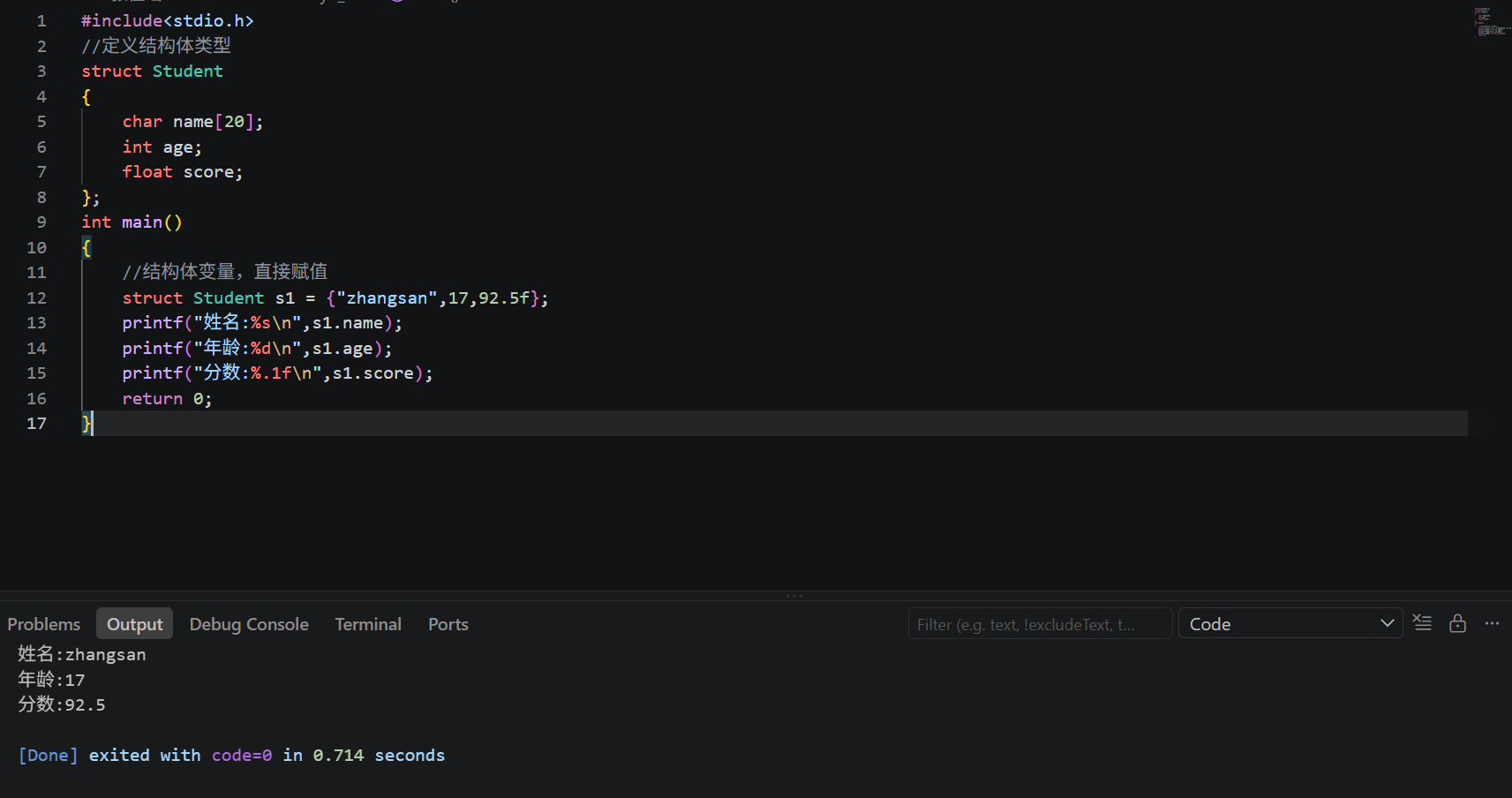
Task: Toggle the output scroll lock icon
Action: coord(1457,623)
